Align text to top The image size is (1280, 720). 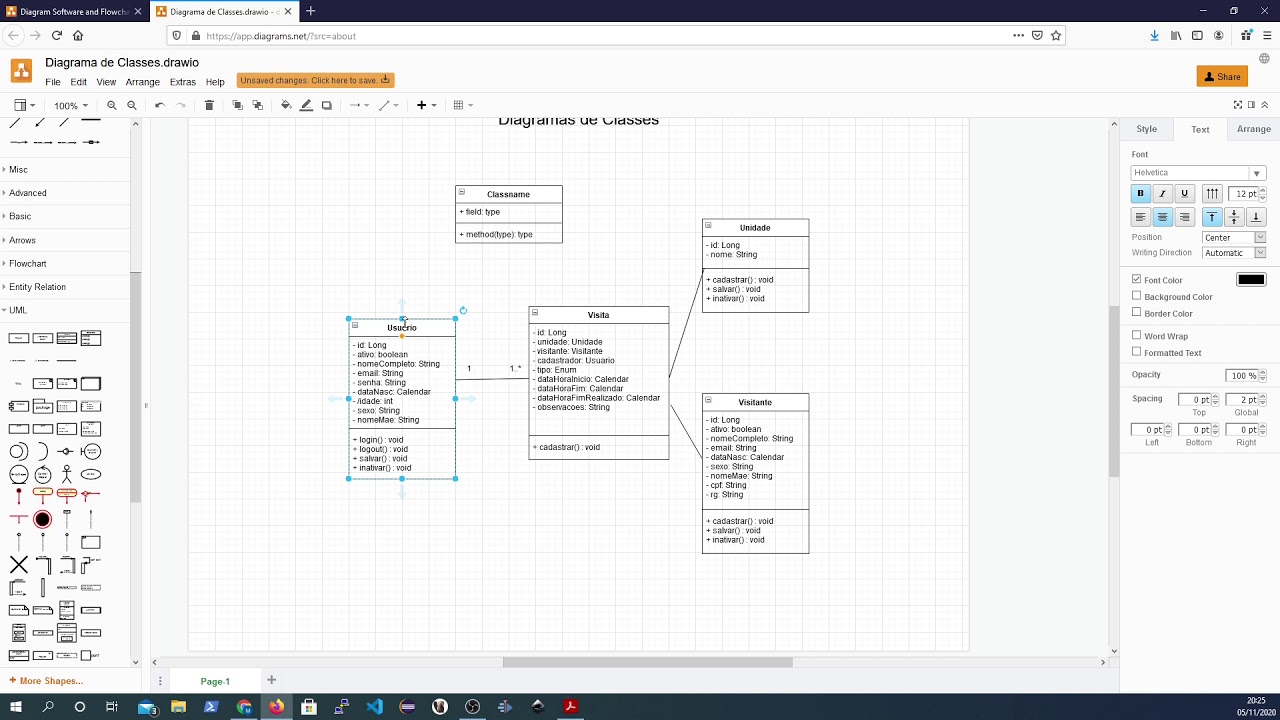point(1212,217)
